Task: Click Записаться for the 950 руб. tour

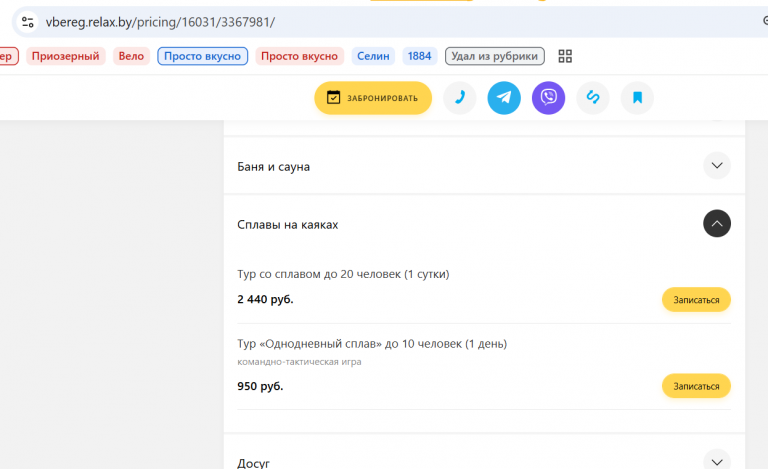Action: pyautogui.click(x=696, y=386)
